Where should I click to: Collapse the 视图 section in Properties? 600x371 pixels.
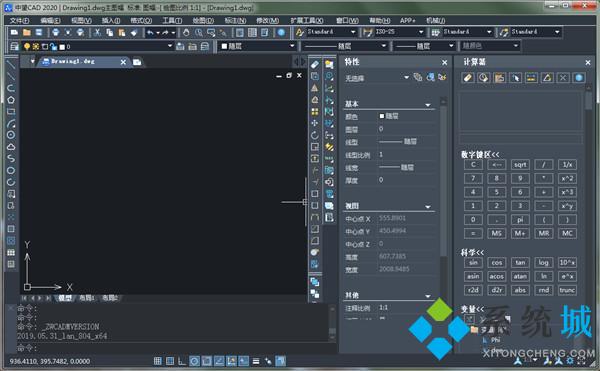pyautogui.click(x=428, y=207)
